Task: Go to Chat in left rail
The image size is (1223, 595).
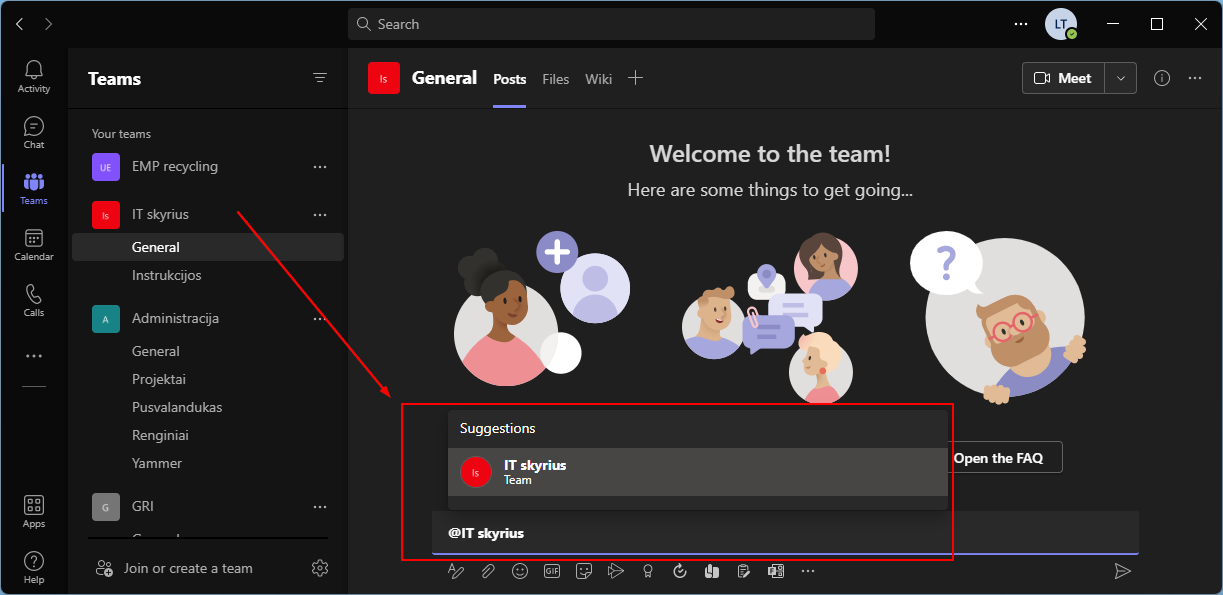Action: tap(34, 132)
